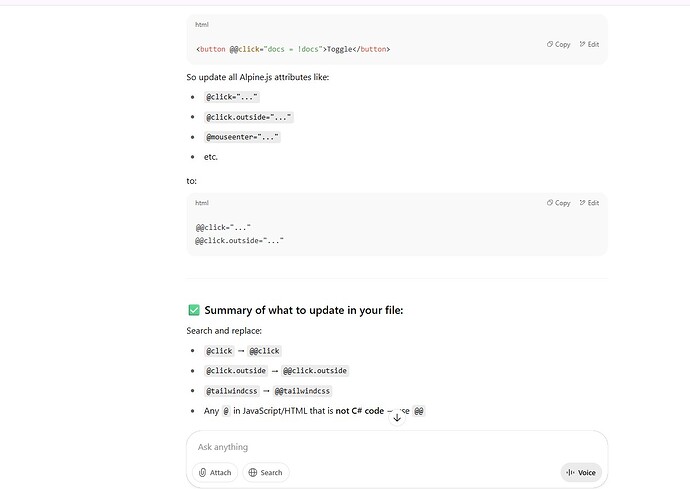Image resolution: width=690 pixels, height=489 pixels.
Task: Click the globe icon in Search button
Action: [x=253, y=472]
